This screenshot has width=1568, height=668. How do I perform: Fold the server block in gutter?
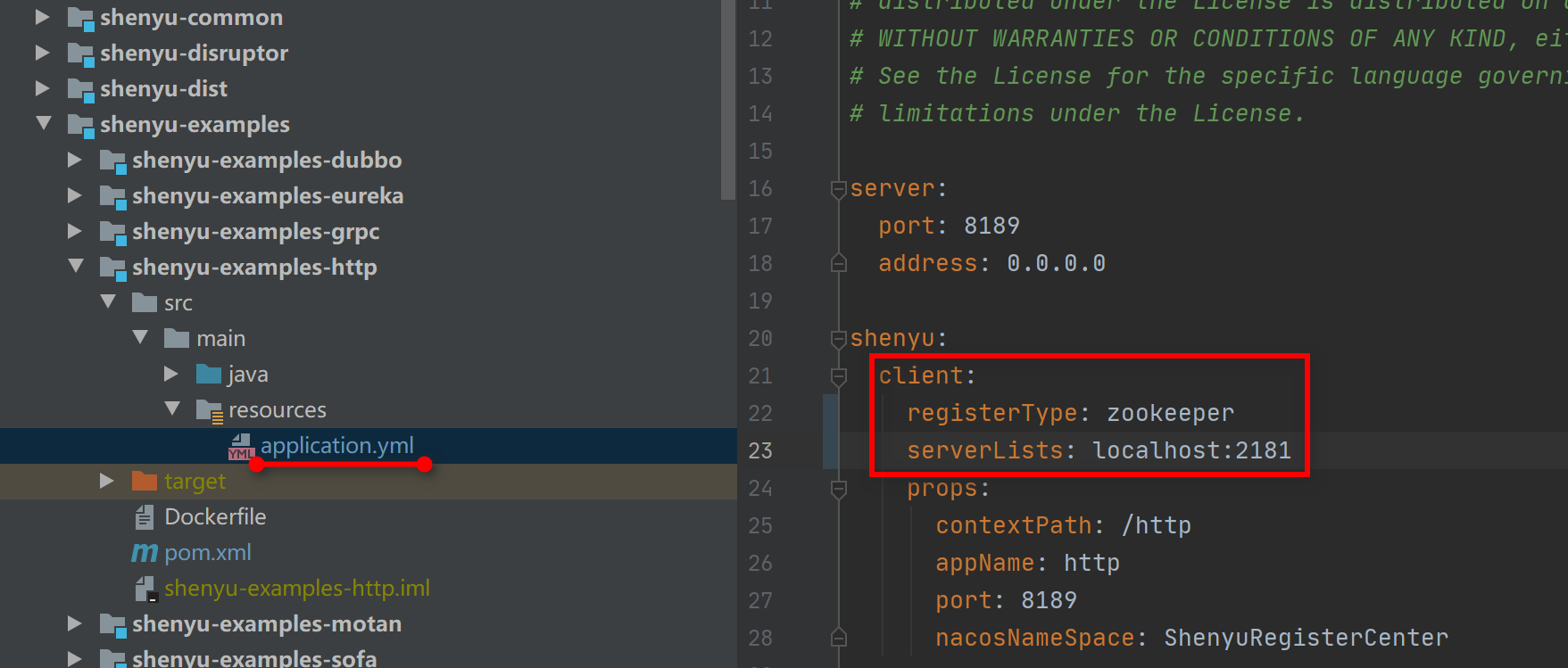[838, 189]
